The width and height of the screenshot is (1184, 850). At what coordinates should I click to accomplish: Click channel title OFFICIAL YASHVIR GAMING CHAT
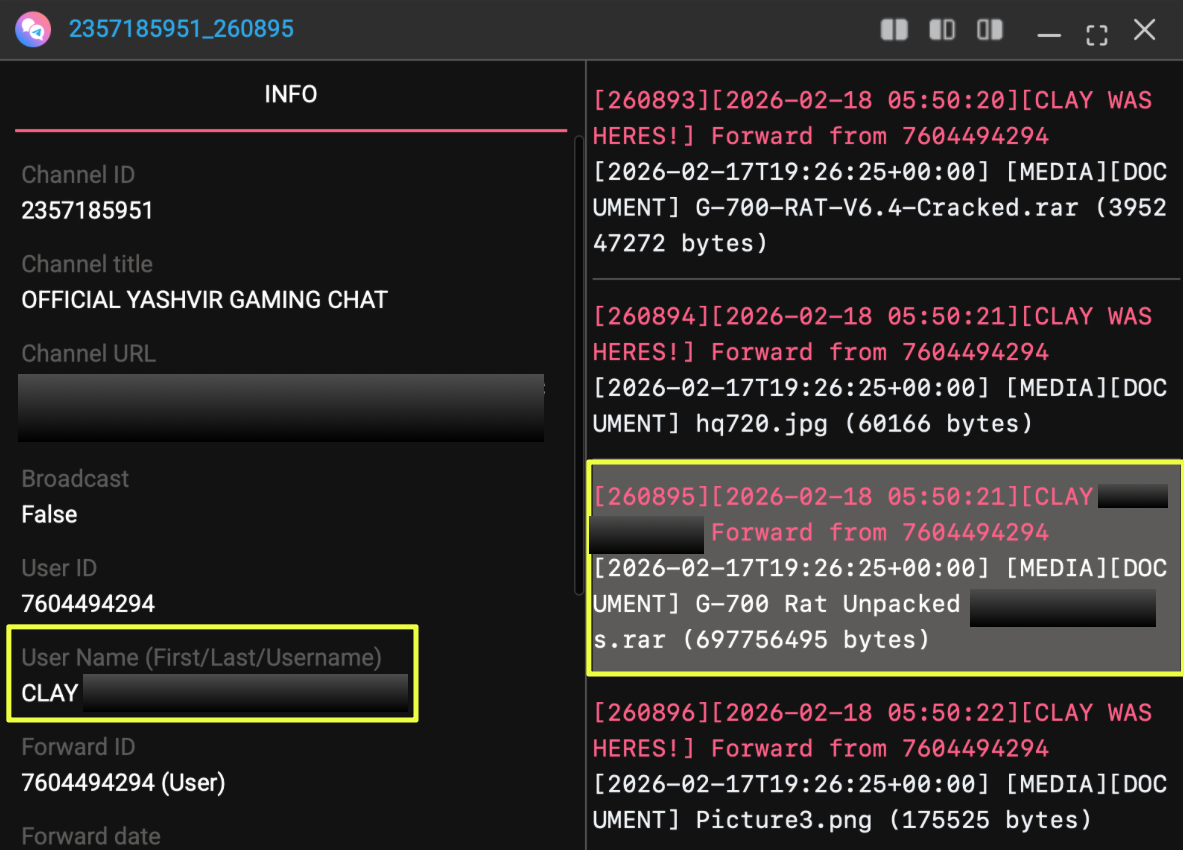pos(204,300)
